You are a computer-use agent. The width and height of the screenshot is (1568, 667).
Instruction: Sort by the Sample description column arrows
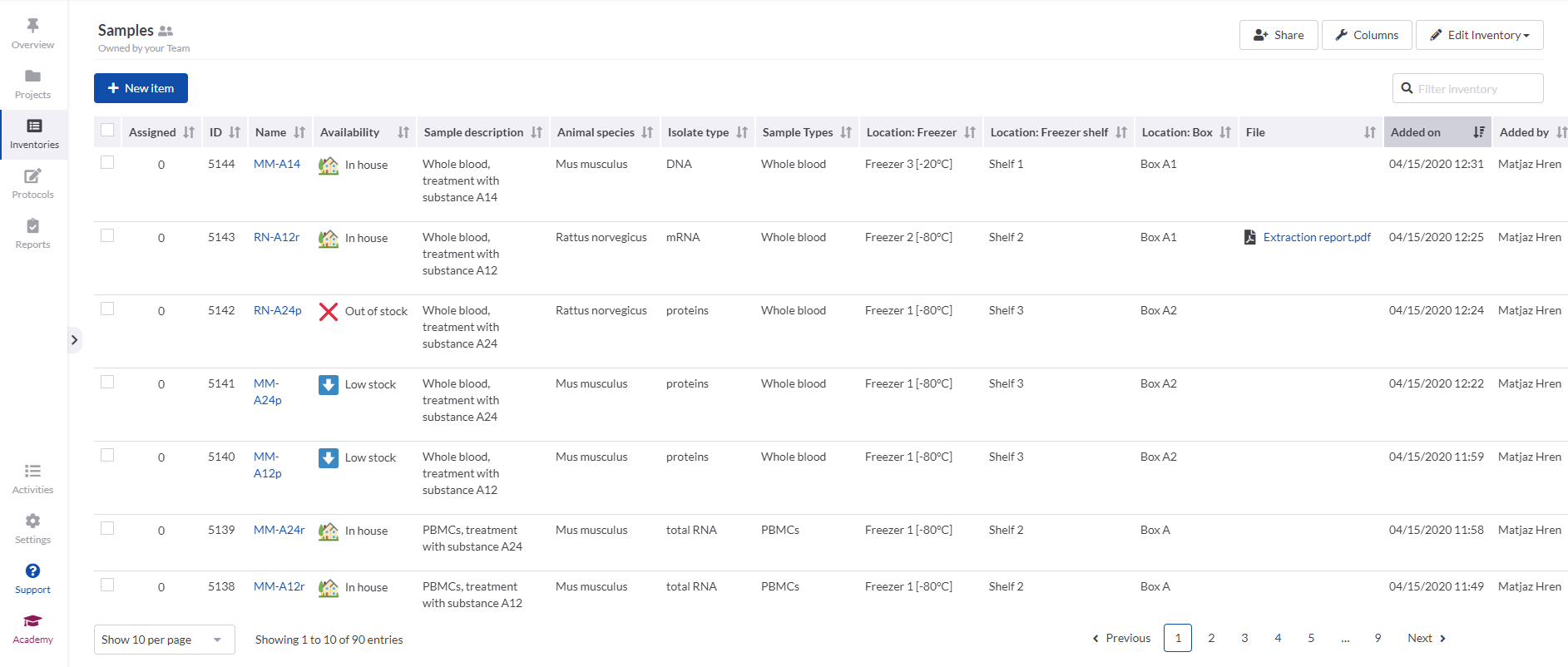[537, 132]
